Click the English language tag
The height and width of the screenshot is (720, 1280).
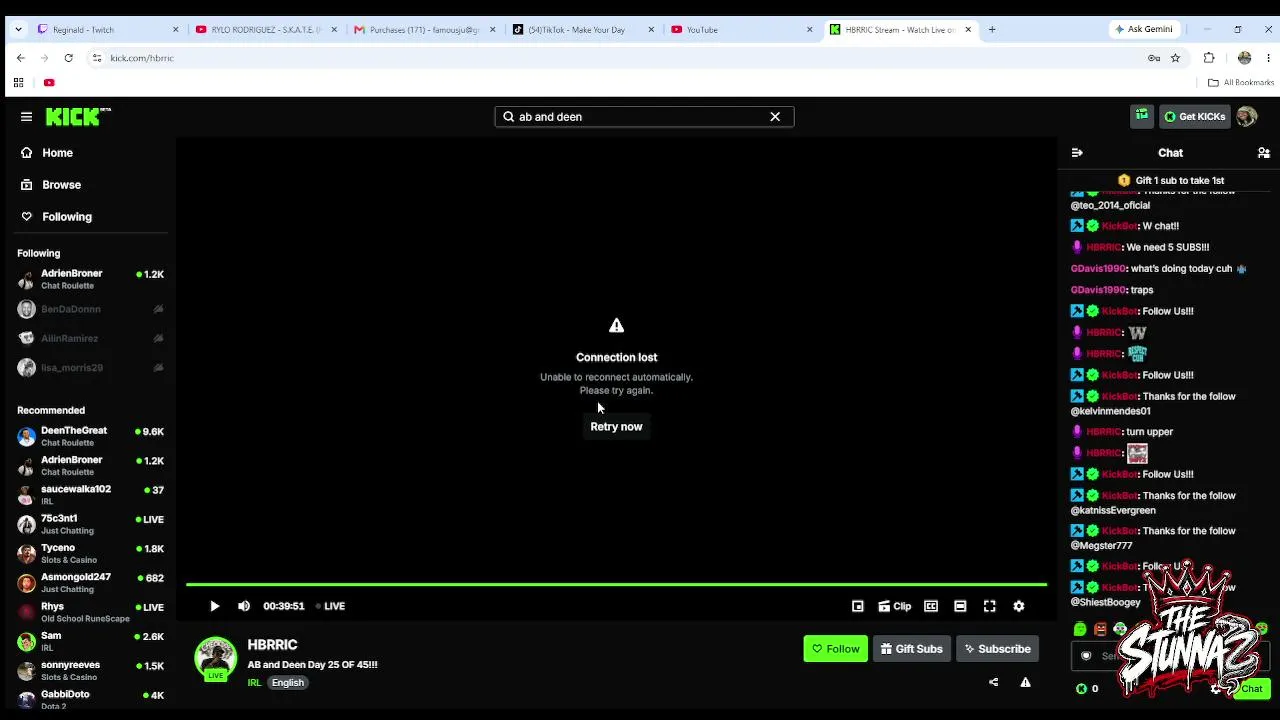(x=287, y=683)
